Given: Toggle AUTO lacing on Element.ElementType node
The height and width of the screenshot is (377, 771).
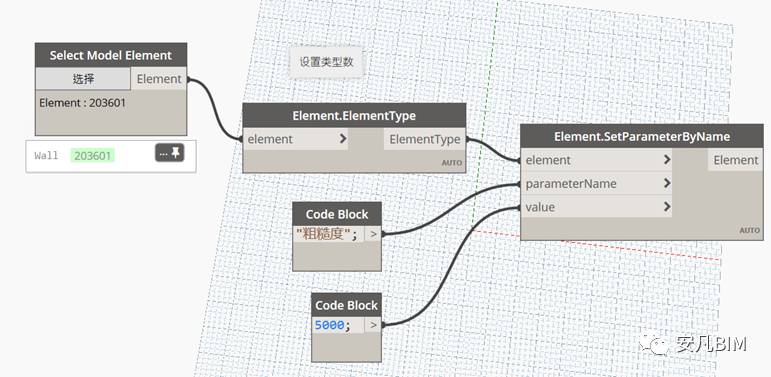Looking at the screenshot, I should pyautogui.click(x=452, y=163).
